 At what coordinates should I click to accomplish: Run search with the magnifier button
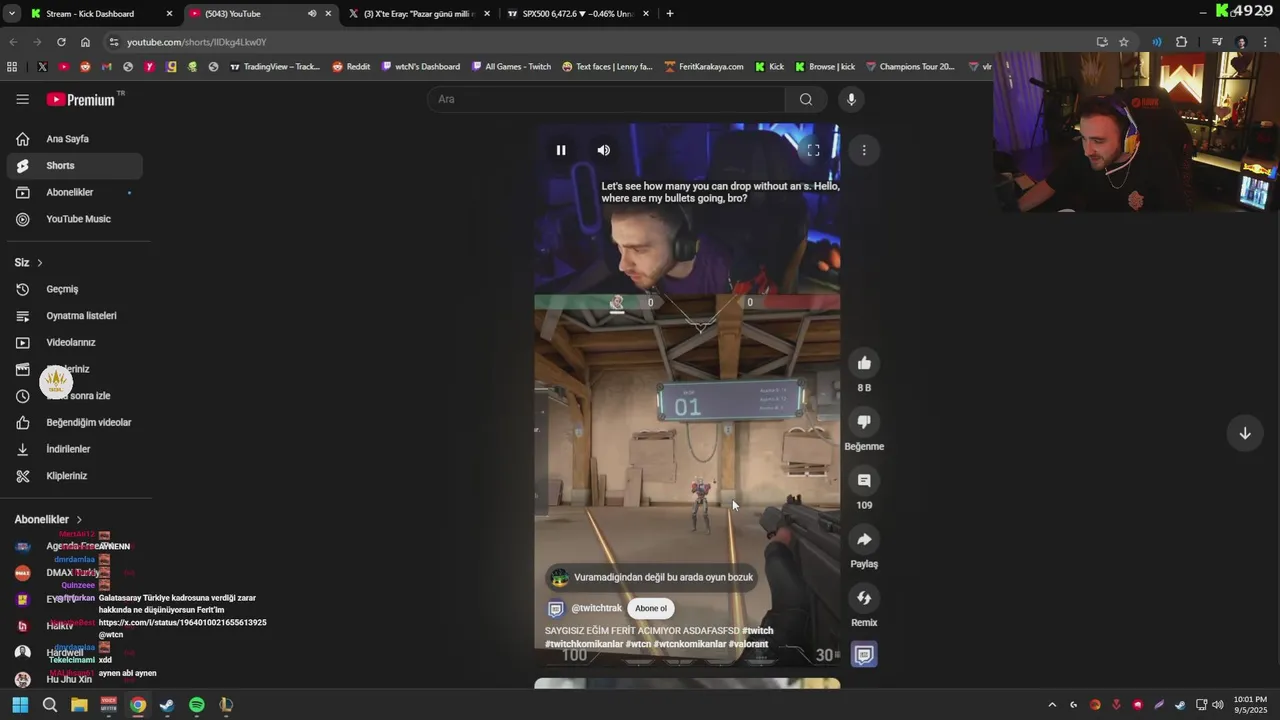click(x=806, y=99)
